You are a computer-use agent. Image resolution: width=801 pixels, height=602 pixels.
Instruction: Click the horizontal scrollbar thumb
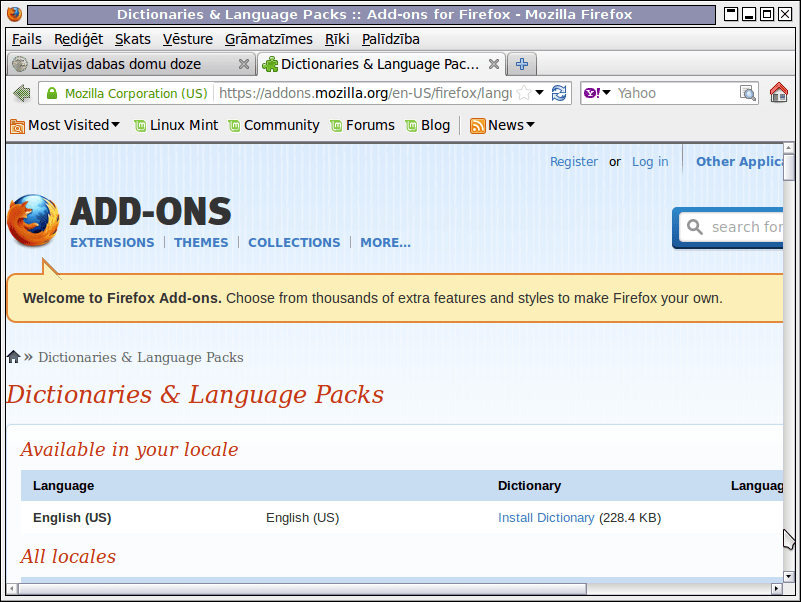point(302,589)
